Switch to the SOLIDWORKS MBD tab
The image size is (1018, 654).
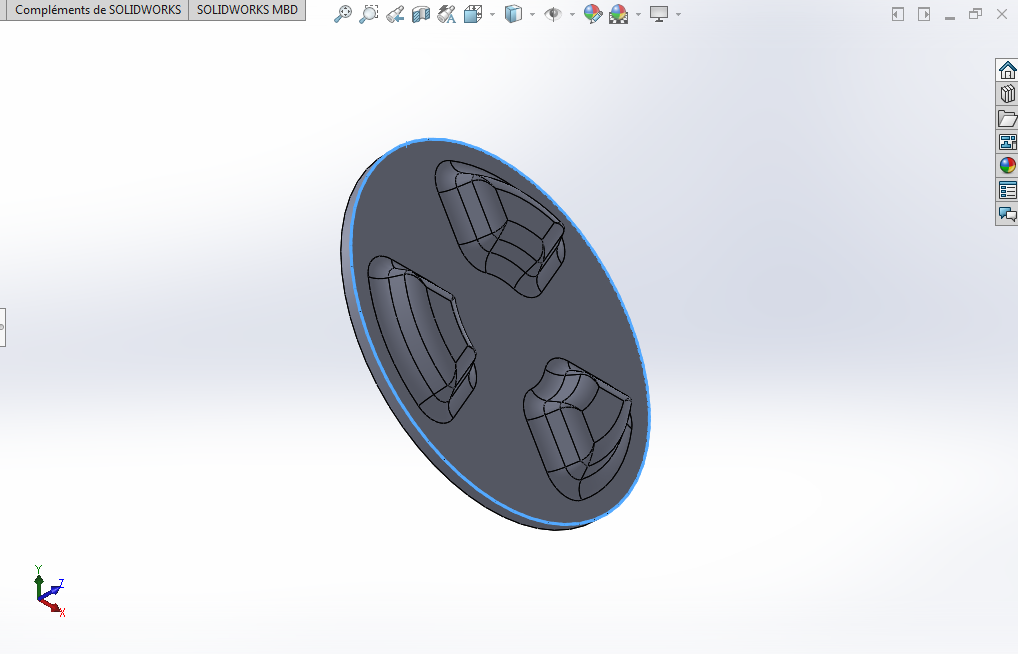pos(247,10)
